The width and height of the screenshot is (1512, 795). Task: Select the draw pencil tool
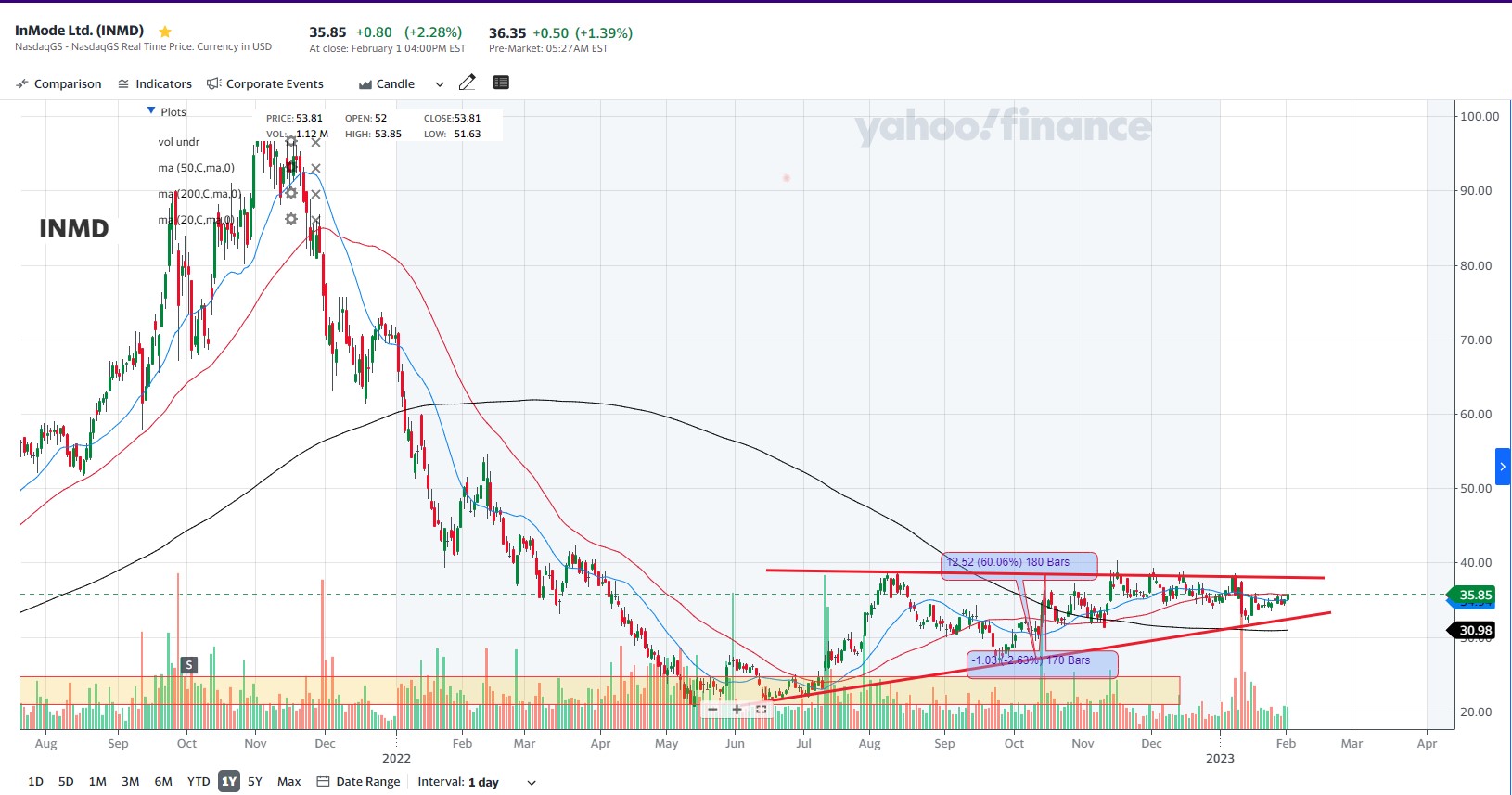coord(468,83)
